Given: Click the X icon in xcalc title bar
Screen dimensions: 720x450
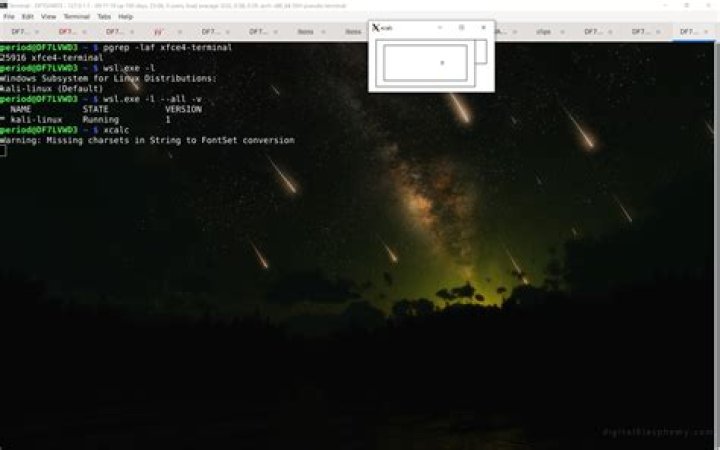Looking at the screenshot, I should coord(376,28).
